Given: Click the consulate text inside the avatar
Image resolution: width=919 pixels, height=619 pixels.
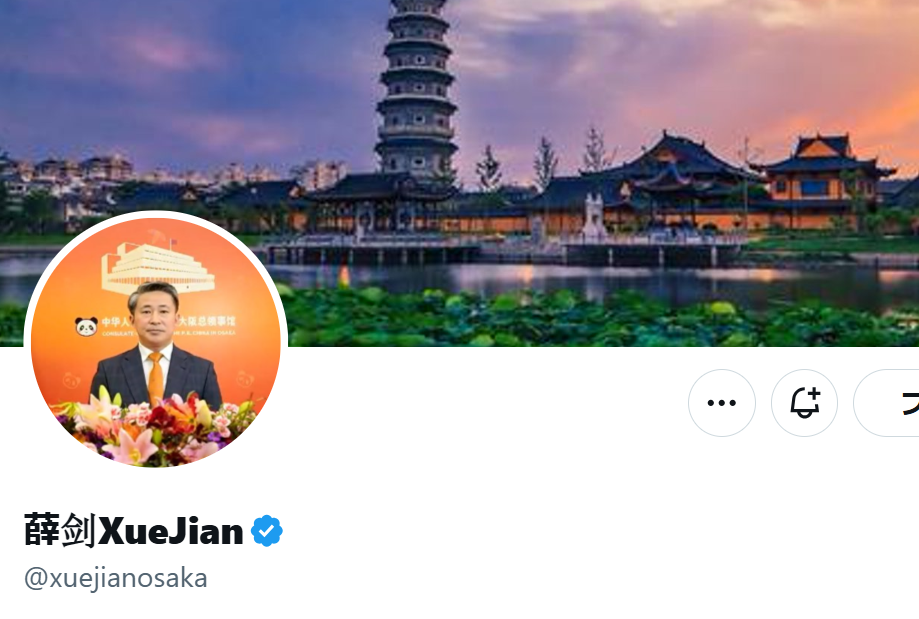Looking at the screenshot, I should point(207,325).
